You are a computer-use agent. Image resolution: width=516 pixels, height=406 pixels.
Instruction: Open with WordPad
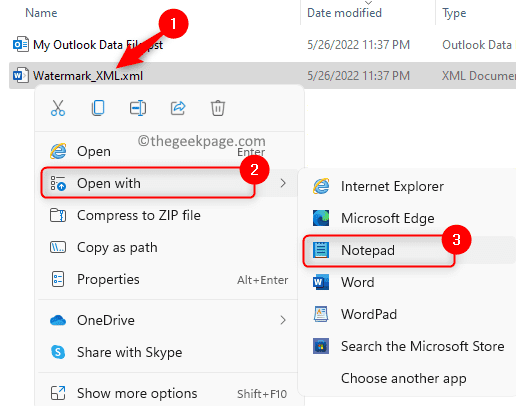(409, 314)
